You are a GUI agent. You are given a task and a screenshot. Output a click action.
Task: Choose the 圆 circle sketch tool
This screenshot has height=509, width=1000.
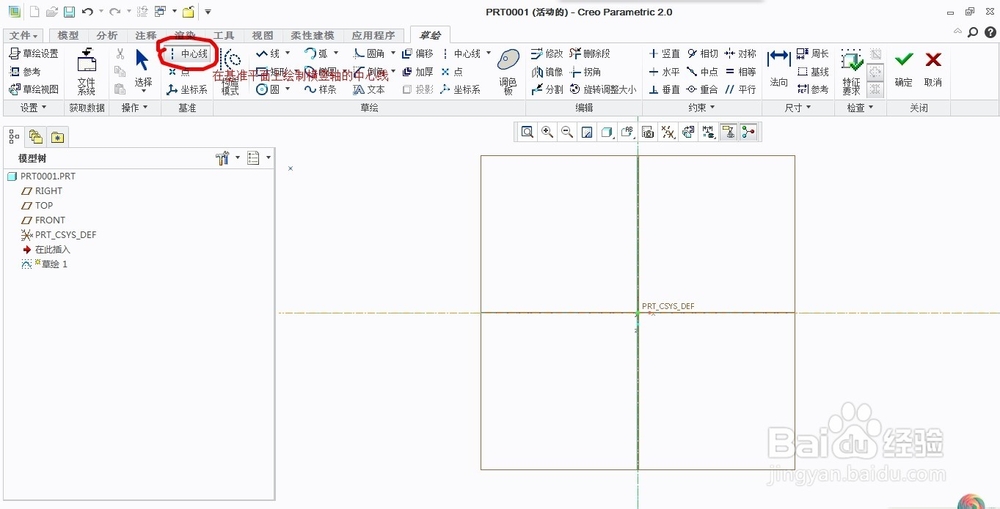268,90
